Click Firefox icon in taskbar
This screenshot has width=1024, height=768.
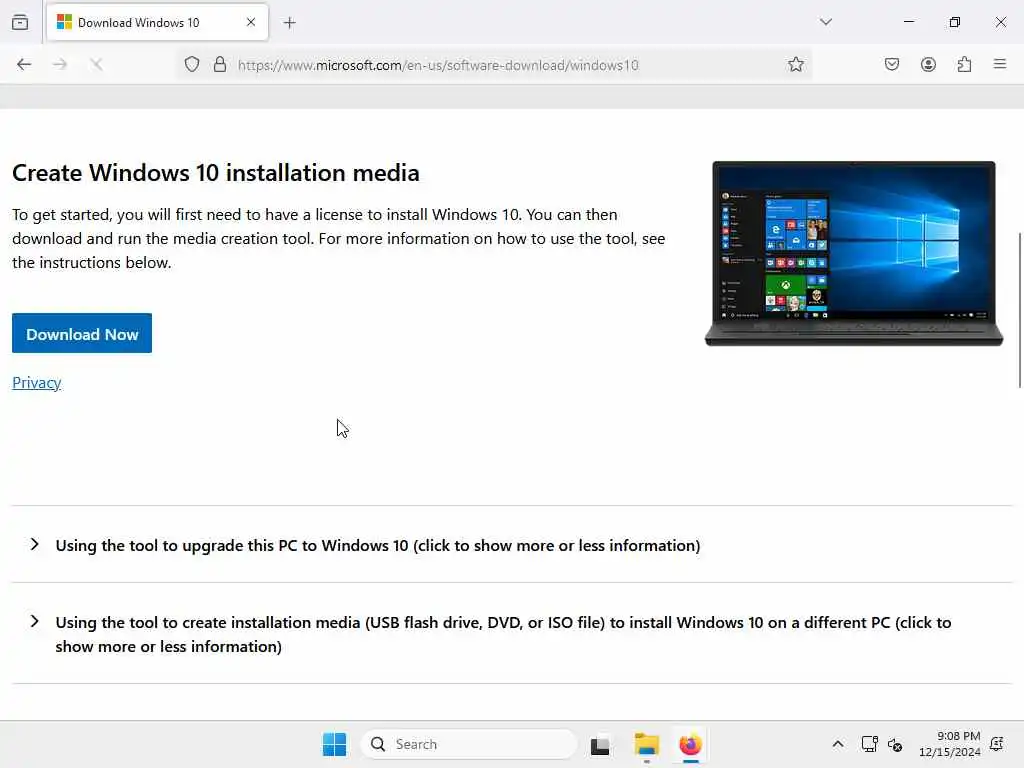[690, 744]
